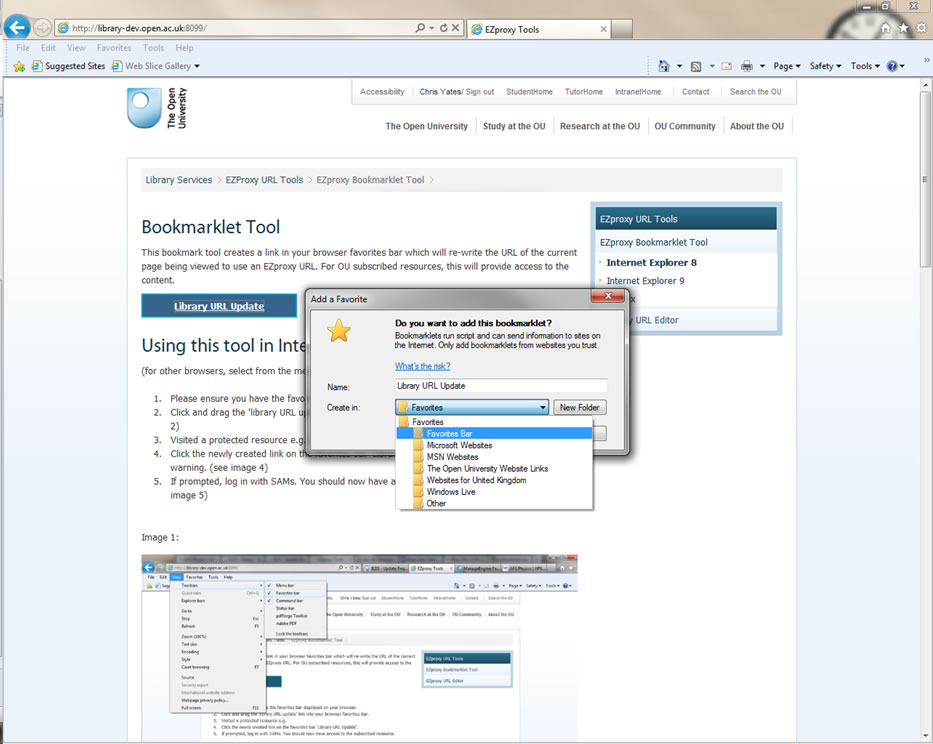The height and width of the screenshot is (744, 933).
Task: Open the Tools command bar menu
Action: pyautogui.click(x=865, y=66)
